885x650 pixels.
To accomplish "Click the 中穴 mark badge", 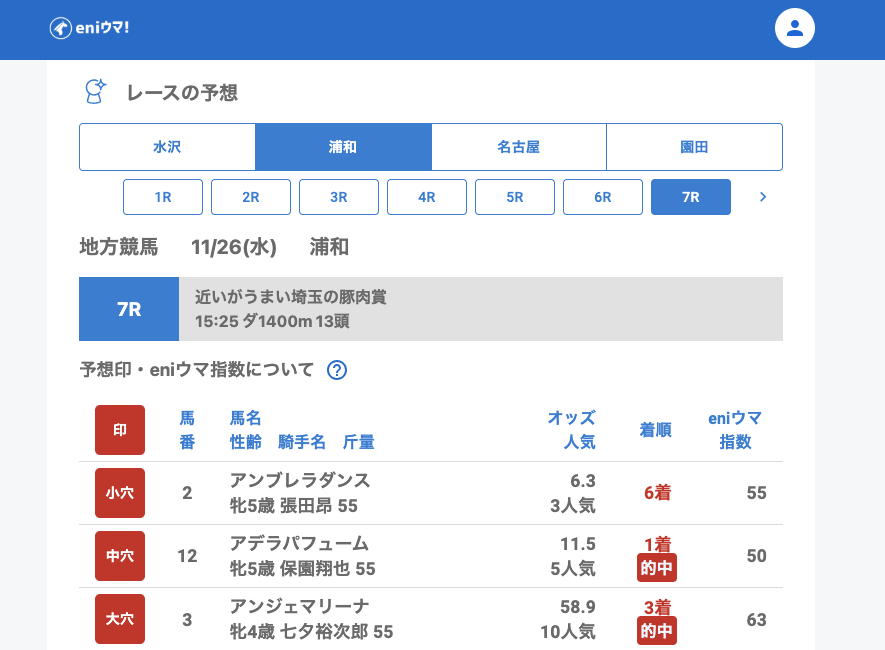I will [120, 556].
